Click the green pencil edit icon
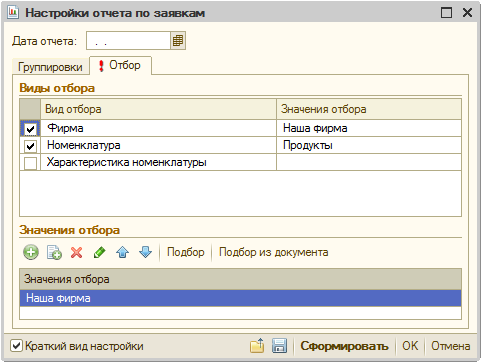This screenshot has width=481, height=362. point(99,252)
